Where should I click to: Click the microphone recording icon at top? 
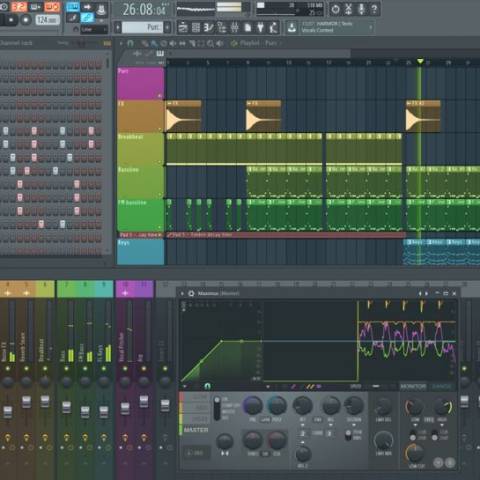[x=361, y=9]
